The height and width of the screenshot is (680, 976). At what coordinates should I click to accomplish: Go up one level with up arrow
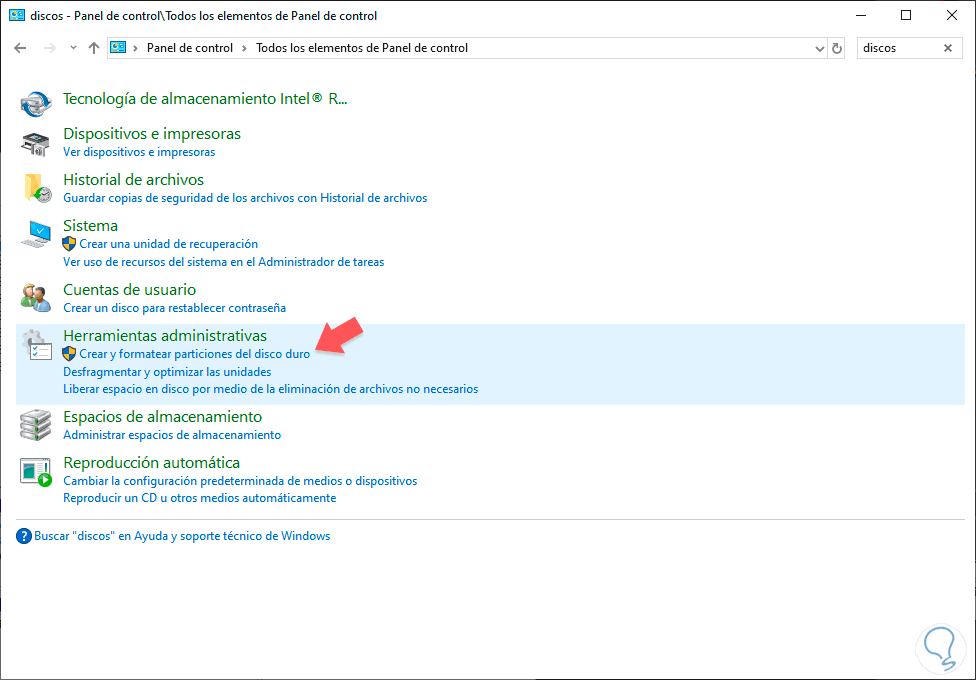94,48
